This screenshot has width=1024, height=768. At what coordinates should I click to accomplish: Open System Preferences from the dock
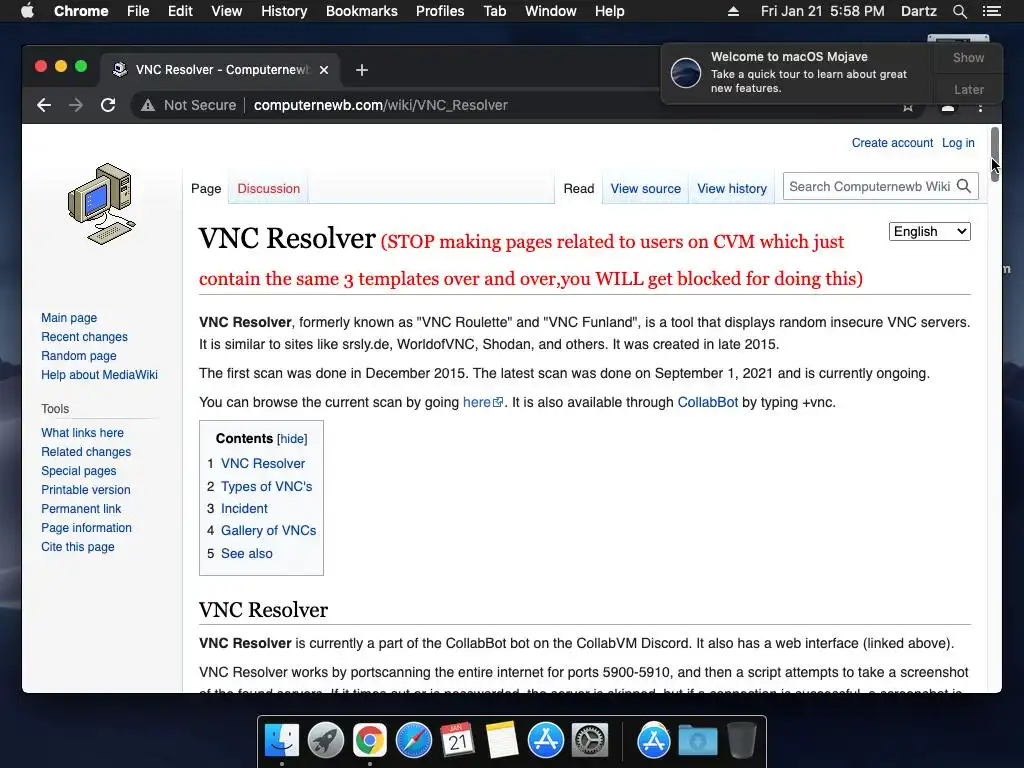[590, 741]
